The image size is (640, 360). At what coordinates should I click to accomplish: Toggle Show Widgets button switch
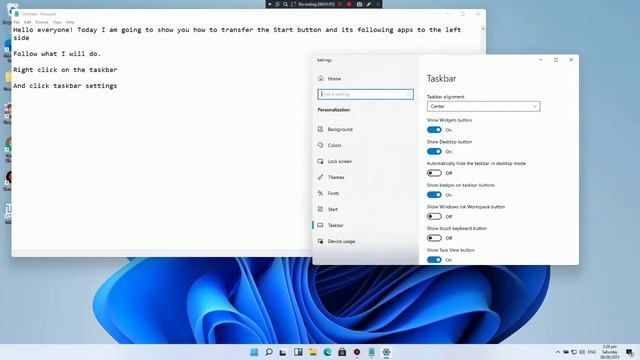pyautogui.click(x=434, y=130)
